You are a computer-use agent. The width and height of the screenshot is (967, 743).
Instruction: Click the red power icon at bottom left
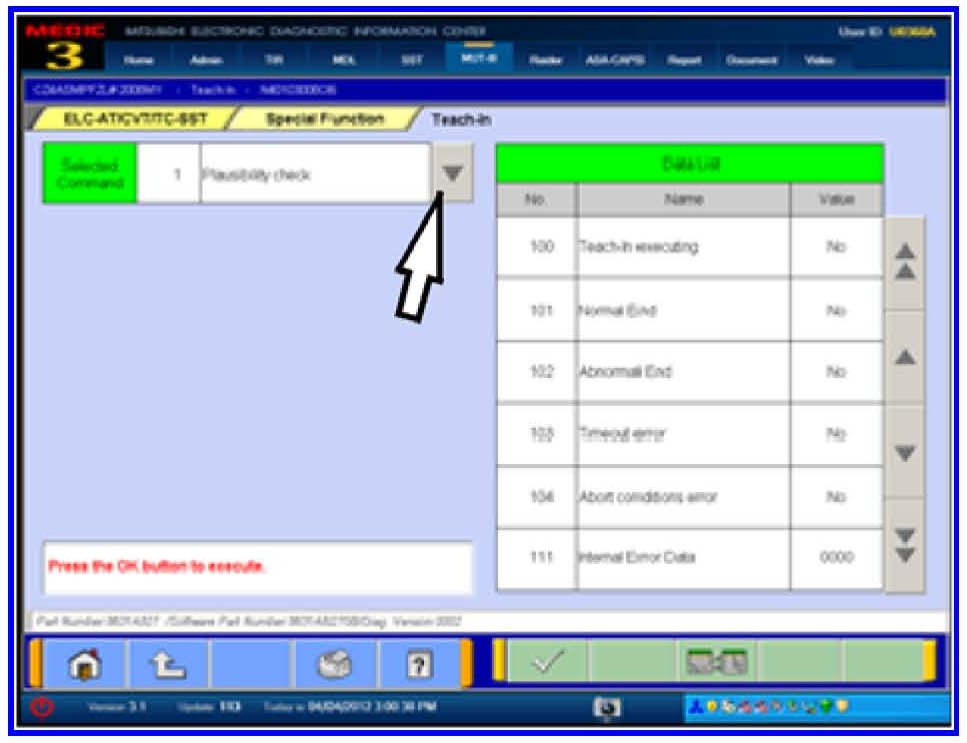point(42,708)
